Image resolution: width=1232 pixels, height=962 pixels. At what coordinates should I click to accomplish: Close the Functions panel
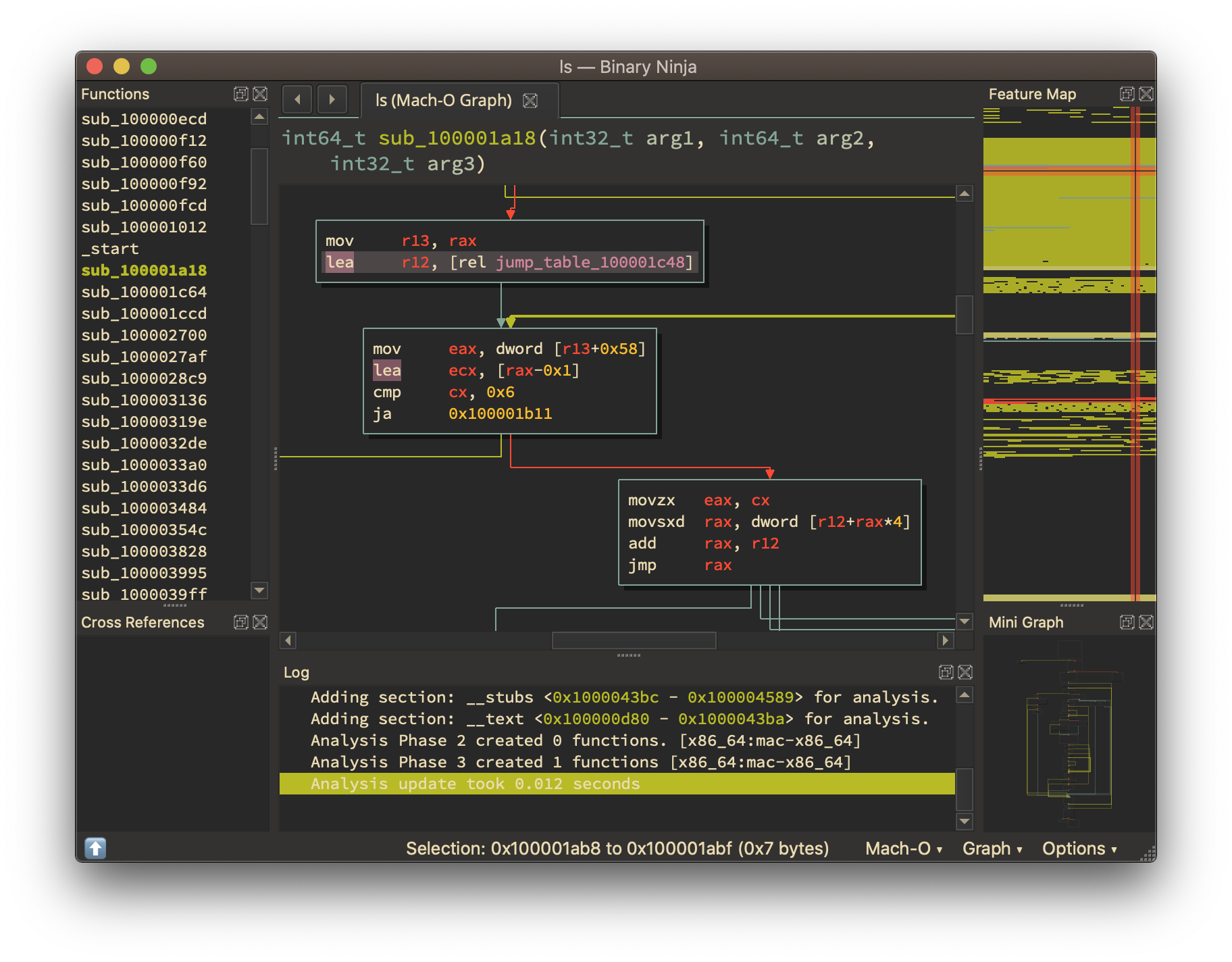point(260,94)
